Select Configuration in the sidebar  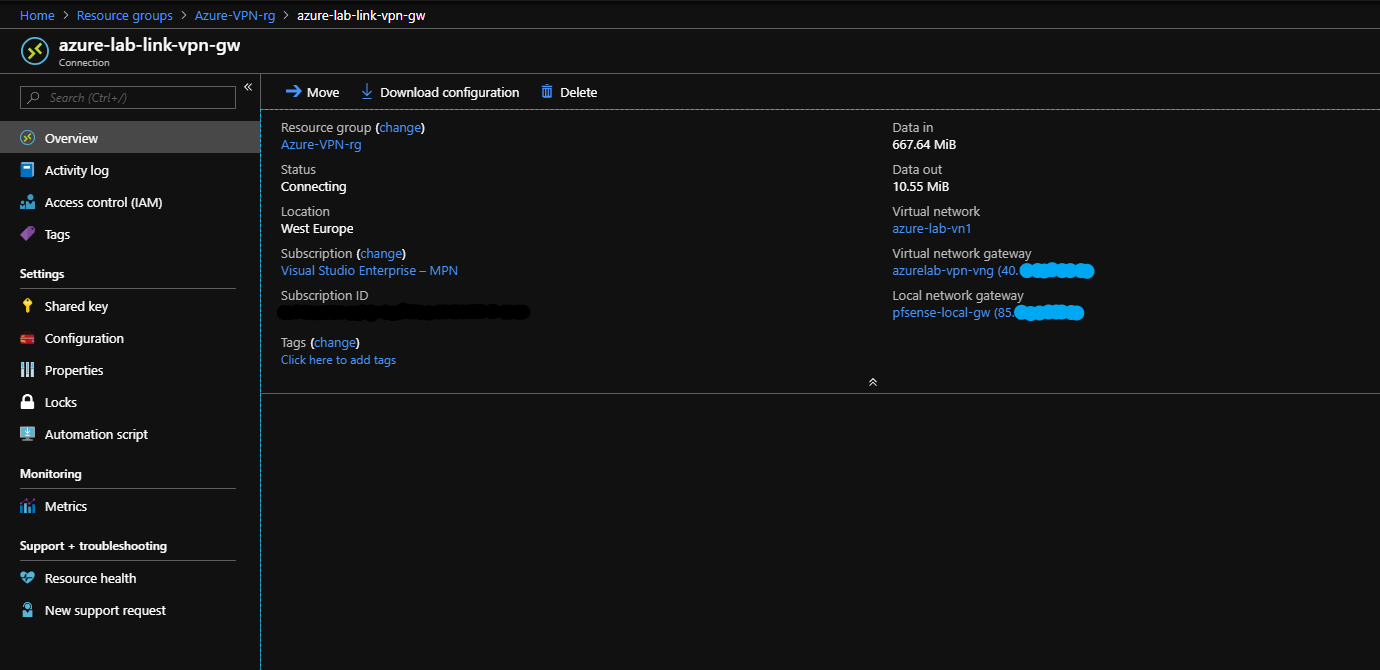(84, 338)
